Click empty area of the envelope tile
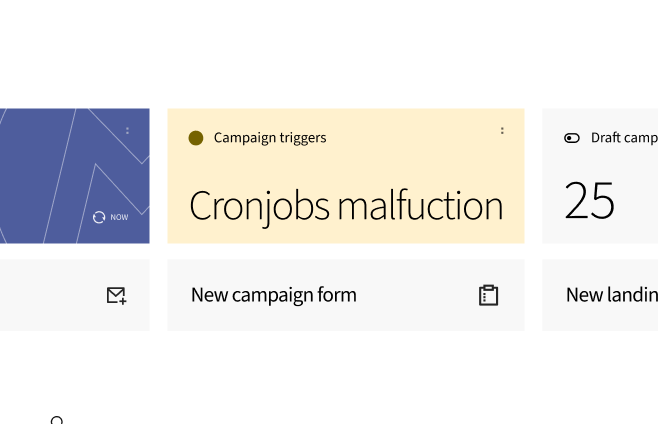The height and width of the screenshot is (424, 658). click(50, 295)
